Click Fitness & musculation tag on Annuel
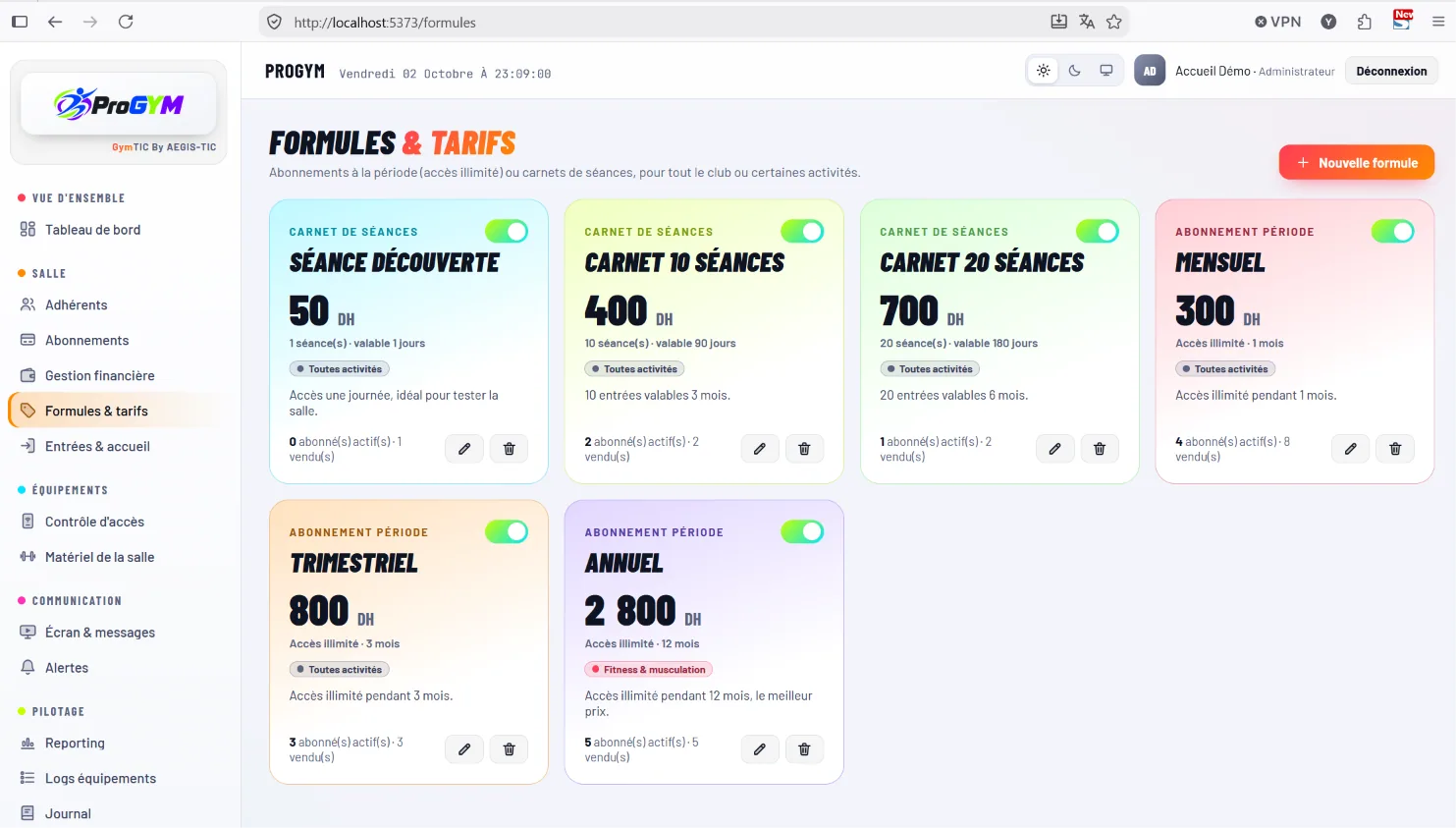Screen dimensions: 1456x828 click(x=649, y=670)
